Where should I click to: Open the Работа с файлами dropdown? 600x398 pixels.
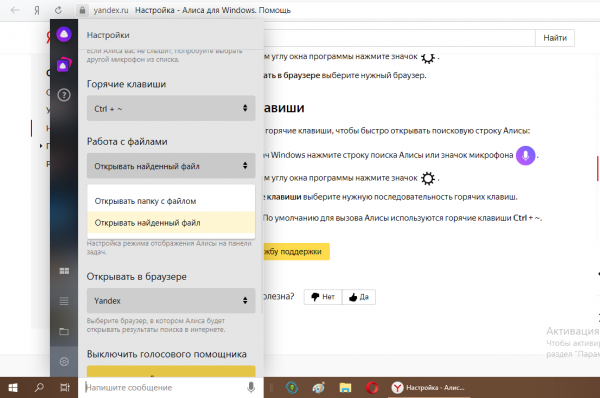pyautogui.click(x=171, y=166)
